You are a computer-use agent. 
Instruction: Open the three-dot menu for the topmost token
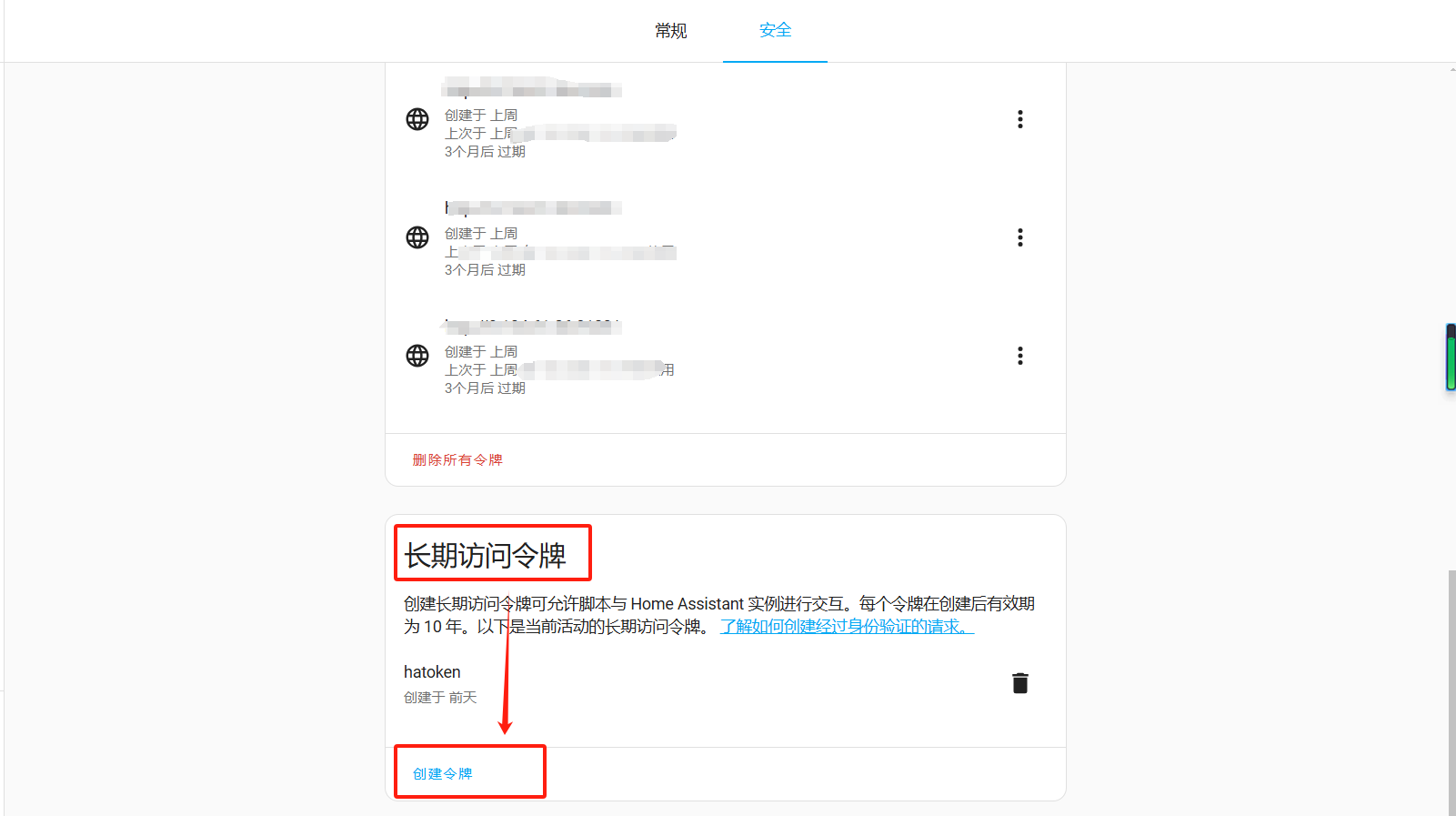pos(1020,119)
